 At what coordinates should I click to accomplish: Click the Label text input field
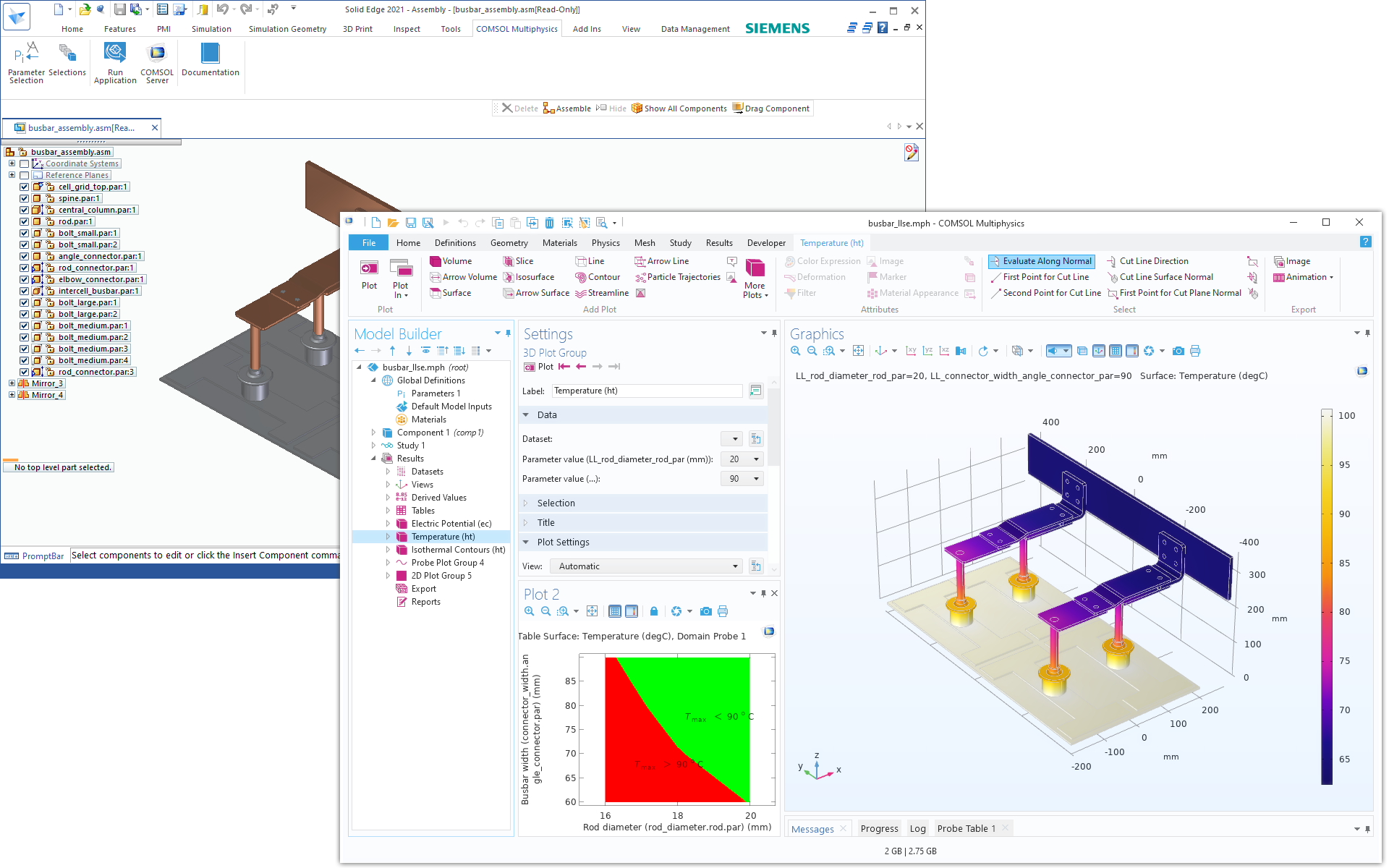[647, 391]
